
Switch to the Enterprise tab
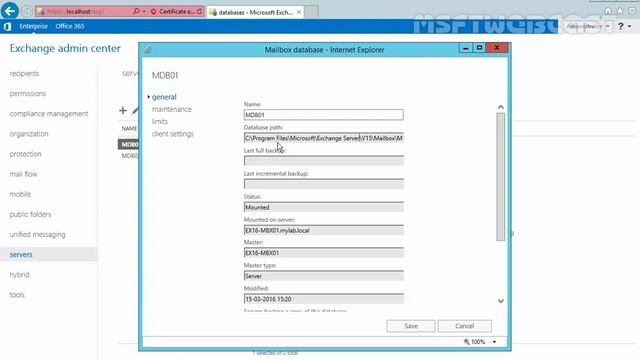pyautogui.click(x=33, y=26)
